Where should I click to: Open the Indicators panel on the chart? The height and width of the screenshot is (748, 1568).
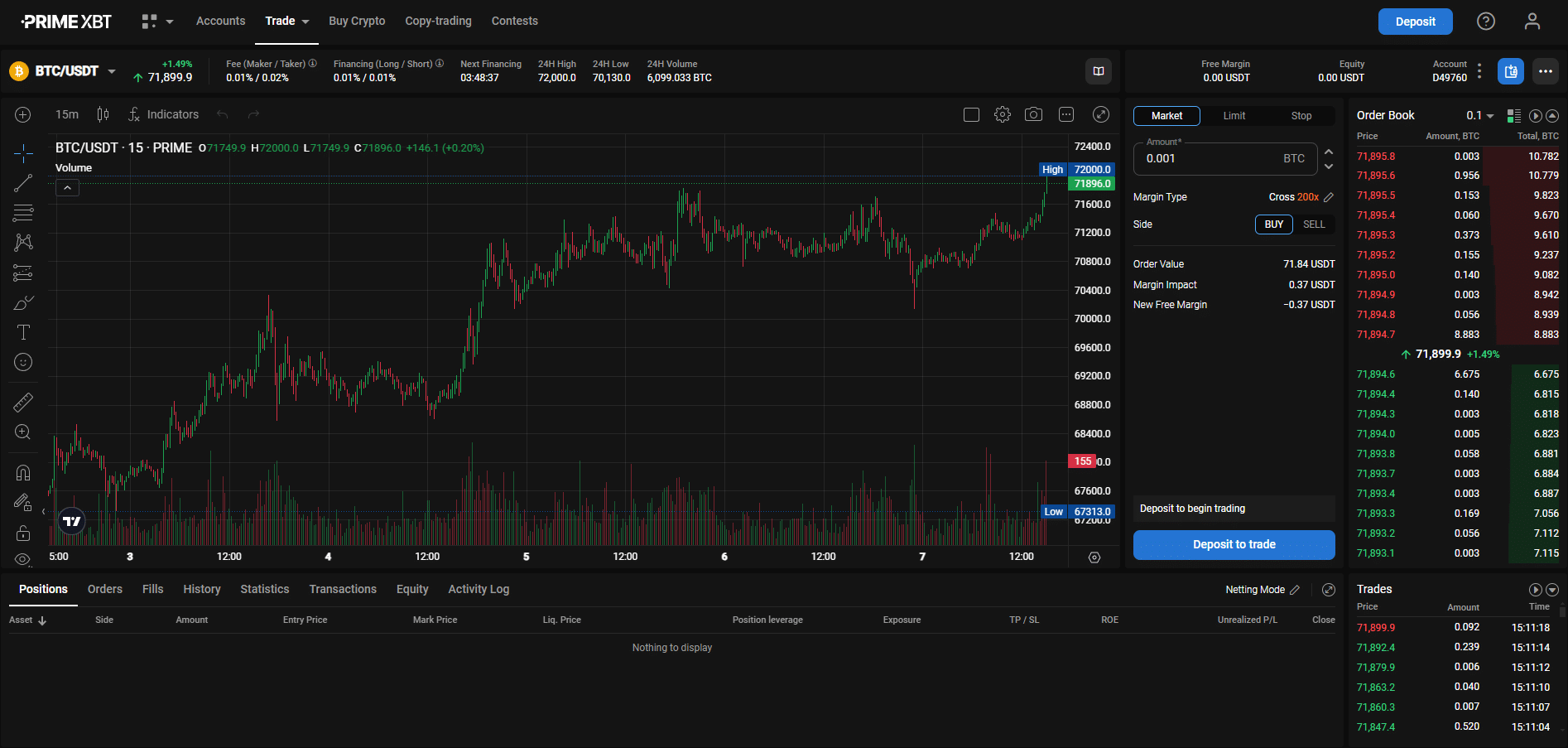click(x=164, y=114)
